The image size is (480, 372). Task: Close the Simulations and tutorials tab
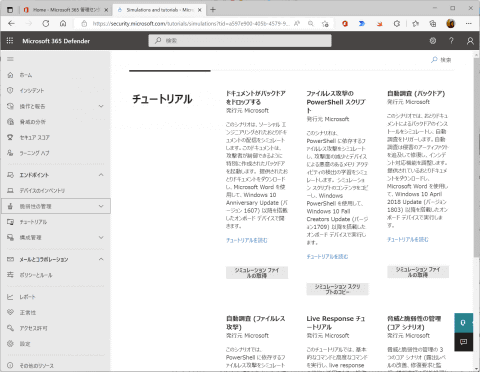tap(199, 10)
